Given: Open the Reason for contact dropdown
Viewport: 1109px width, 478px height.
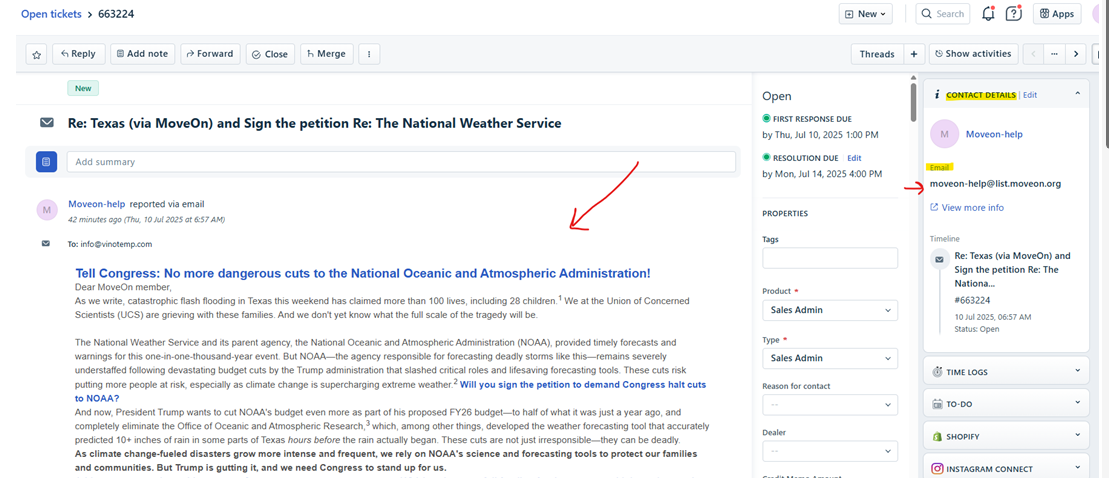Looking at the screenshot, I should click(830, 405).
